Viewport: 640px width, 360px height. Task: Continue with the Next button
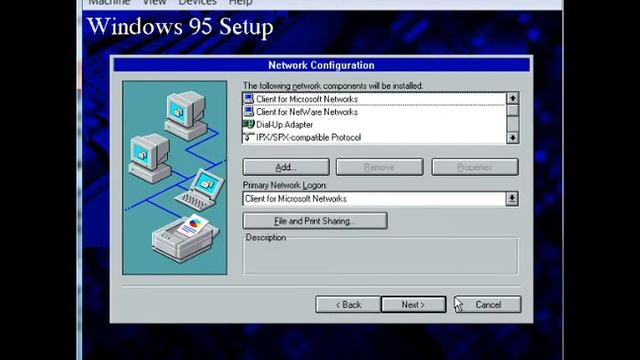(413, 304)
